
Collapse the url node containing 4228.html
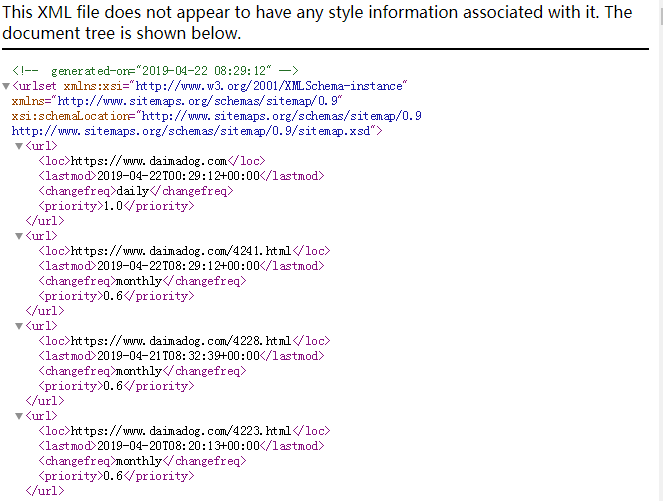(19, 326)
